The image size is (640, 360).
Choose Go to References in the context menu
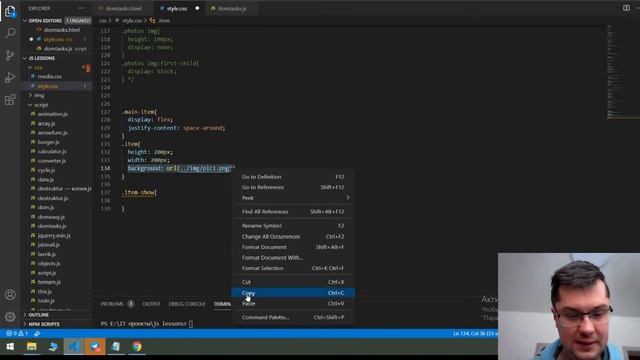293,187
